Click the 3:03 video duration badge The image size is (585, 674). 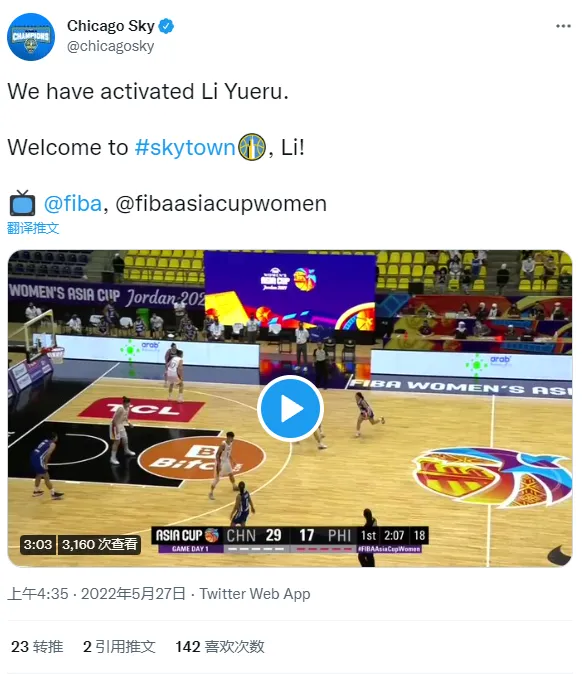point(38,545)
